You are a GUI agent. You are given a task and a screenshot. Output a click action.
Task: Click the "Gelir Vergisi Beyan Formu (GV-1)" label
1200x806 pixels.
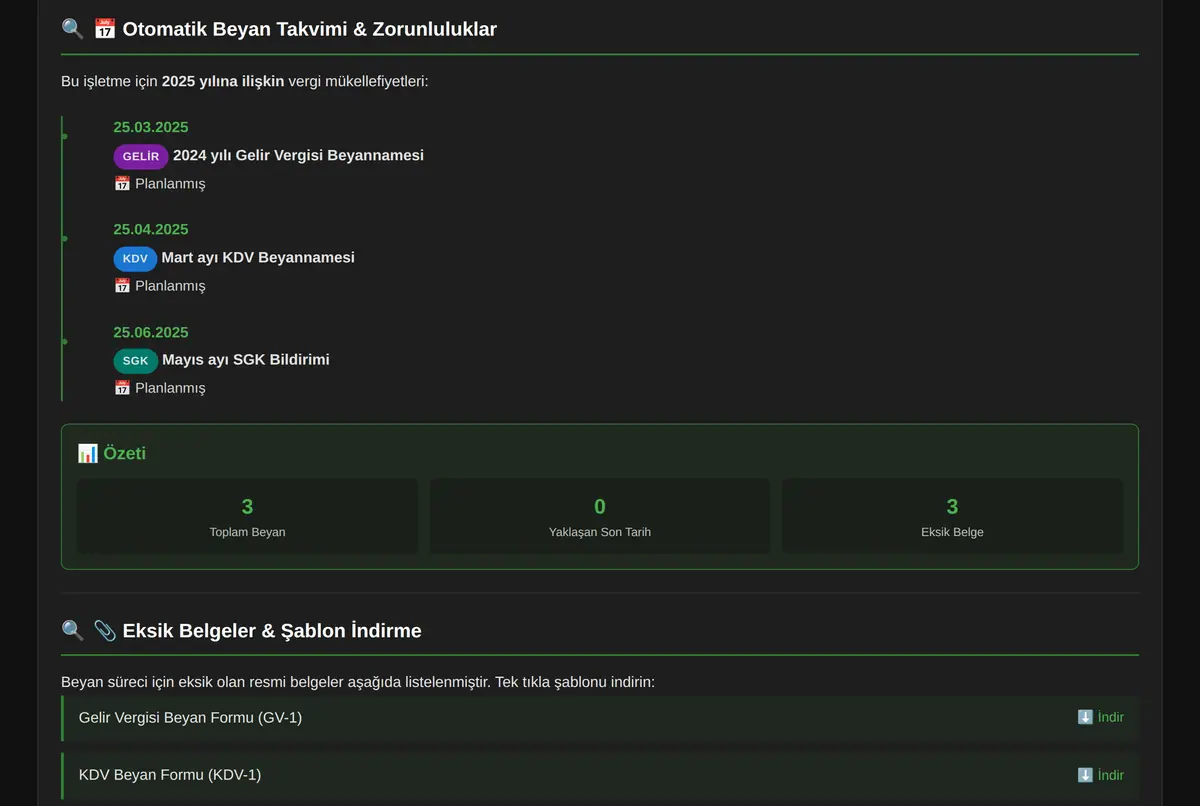pos(190,718)
